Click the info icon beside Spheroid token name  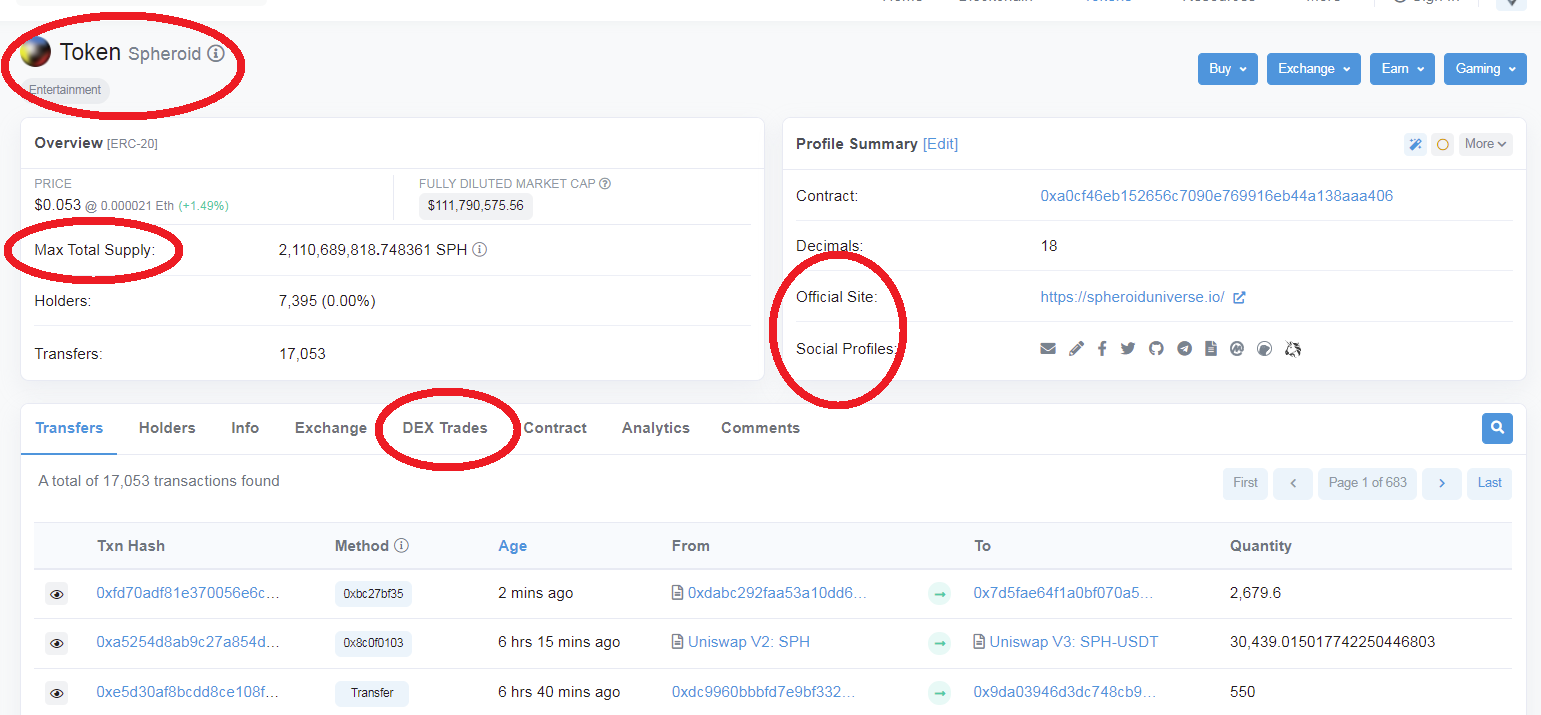coord(216,53)
